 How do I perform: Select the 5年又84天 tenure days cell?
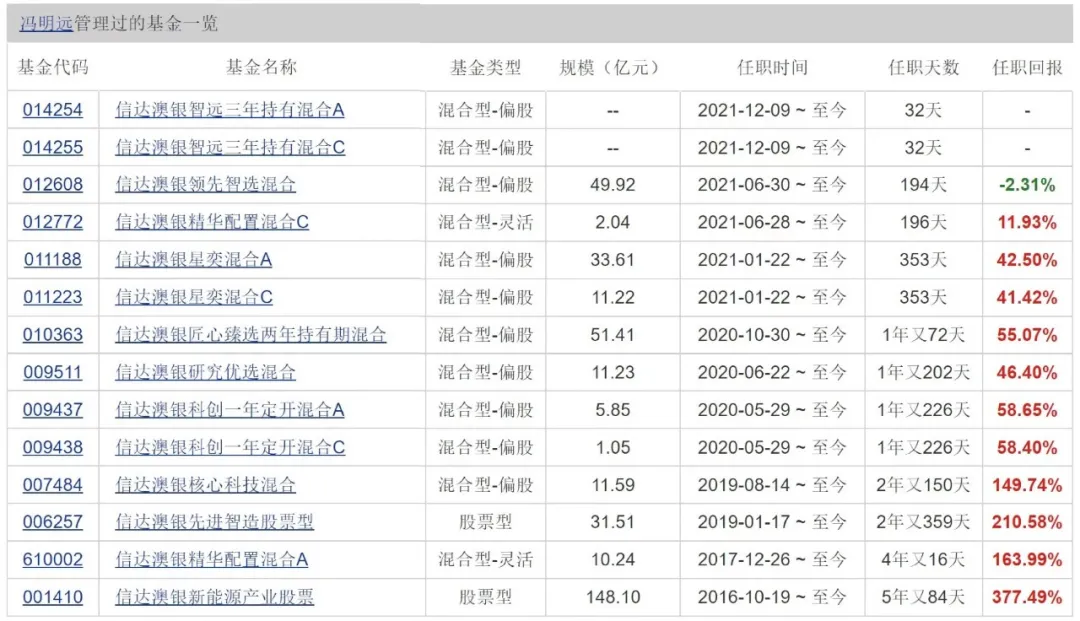pyautogui.click(x=923, y=597)
